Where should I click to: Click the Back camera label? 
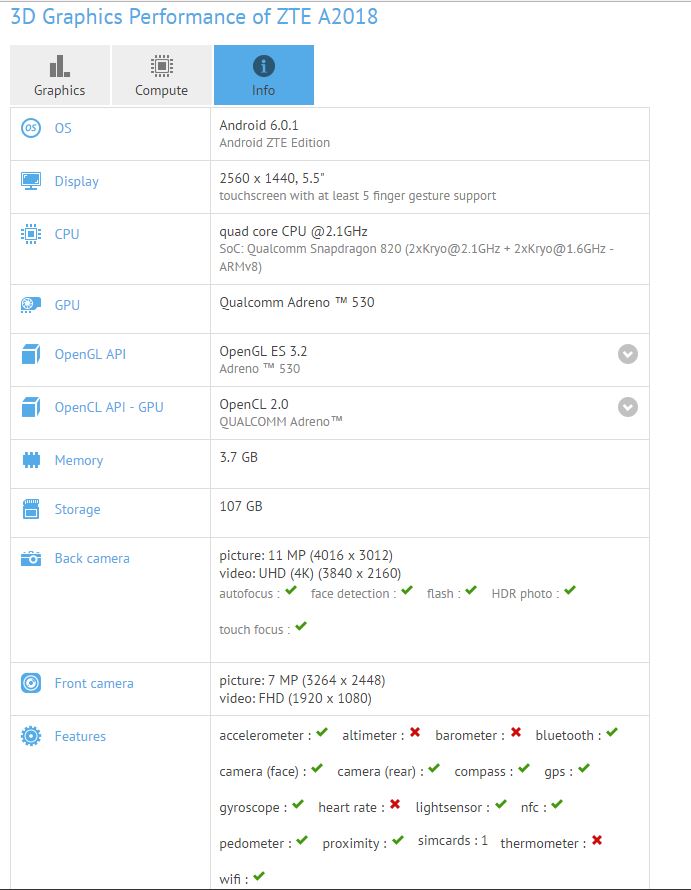click(x=92, y=559)
